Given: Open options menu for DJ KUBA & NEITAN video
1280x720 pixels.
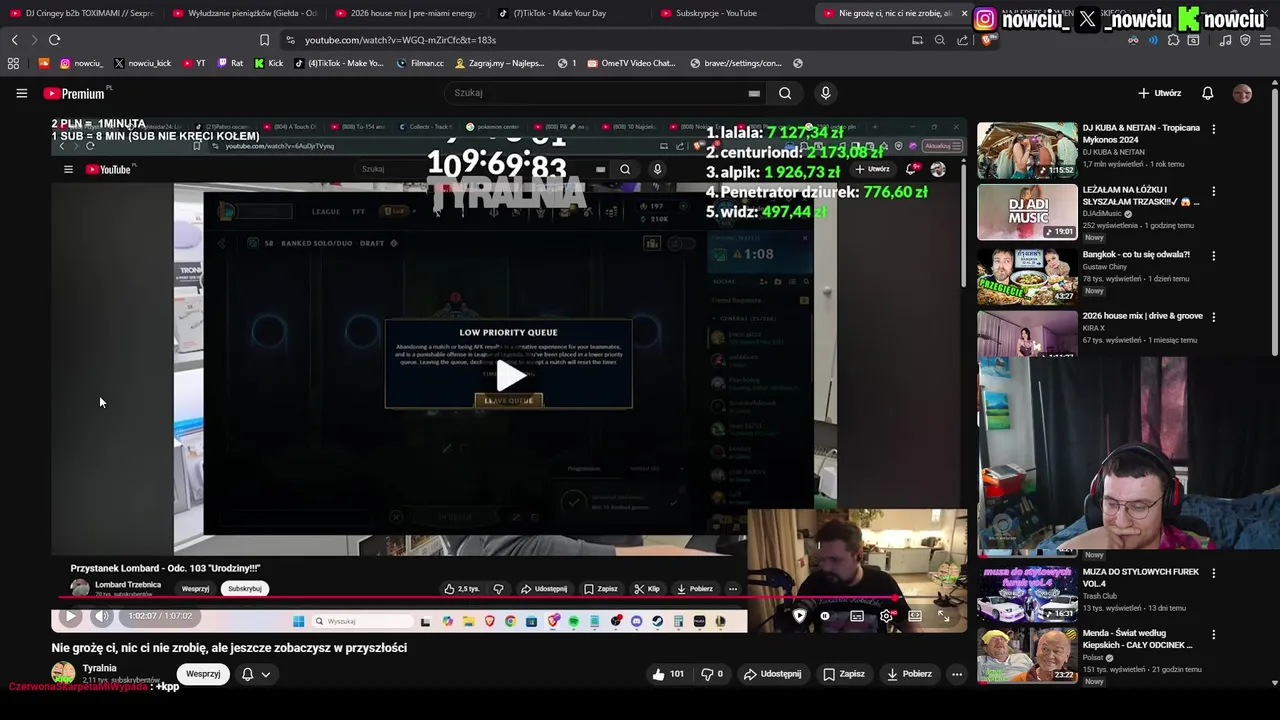Looking at the screenshot, I should coord(1214,129).
